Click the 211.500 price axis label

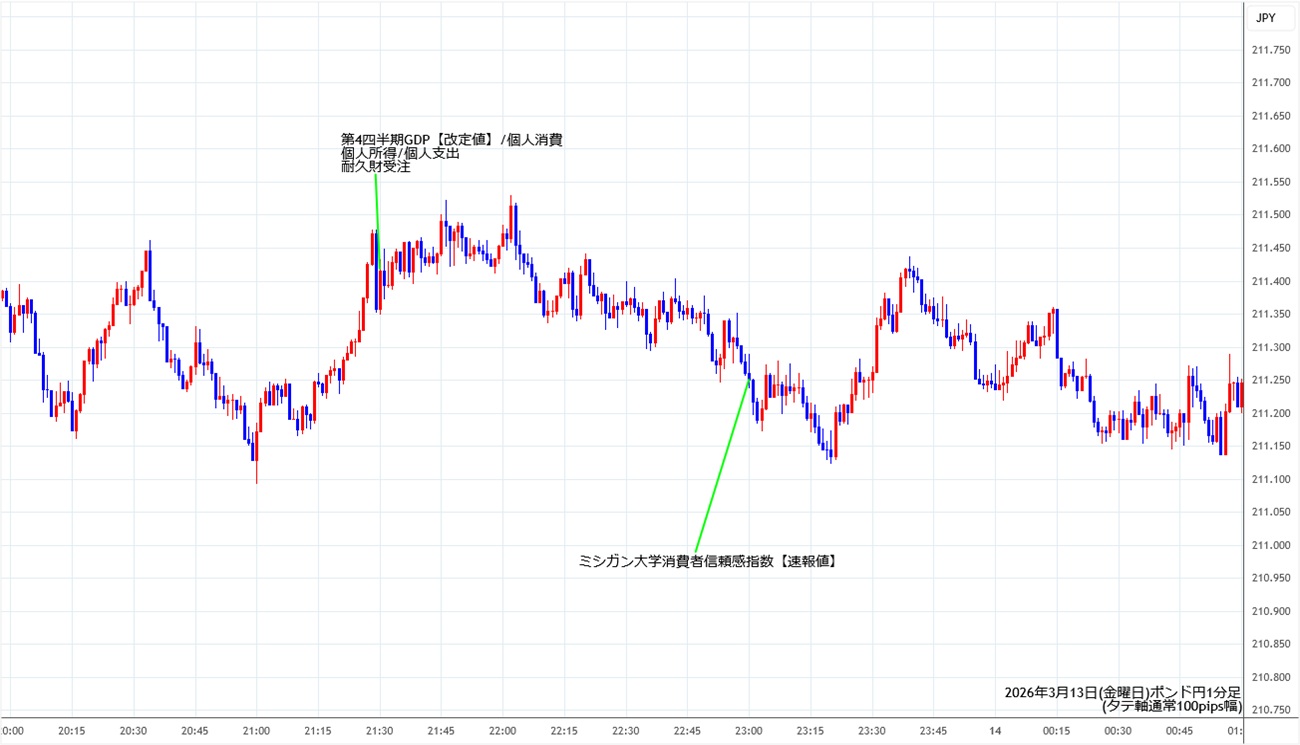1270,215
